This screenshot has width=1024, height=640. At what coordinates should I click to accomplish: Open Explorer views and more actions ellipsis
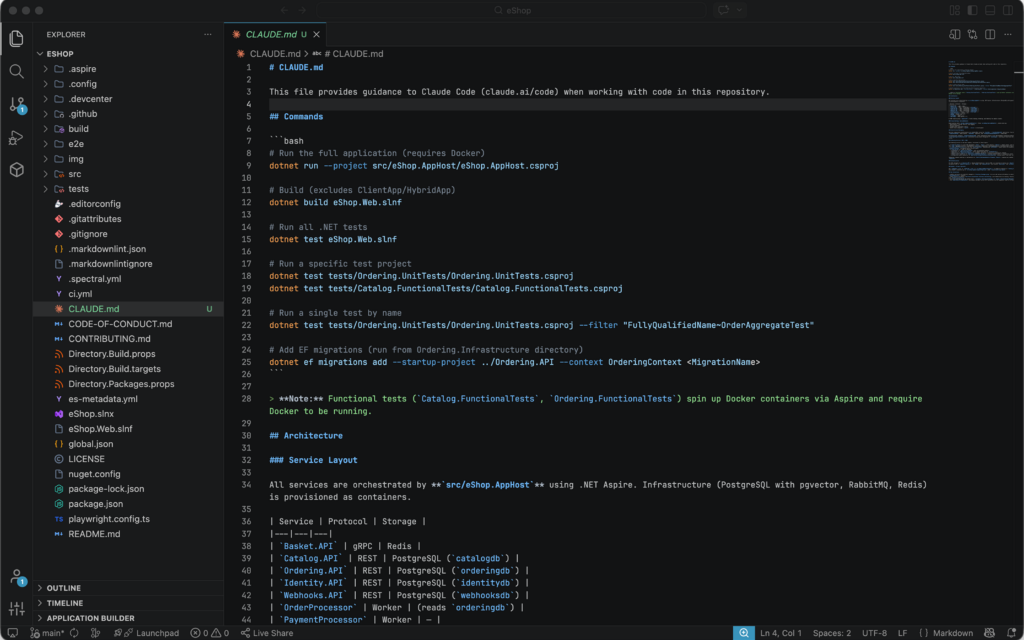click(x=208, y=35)
